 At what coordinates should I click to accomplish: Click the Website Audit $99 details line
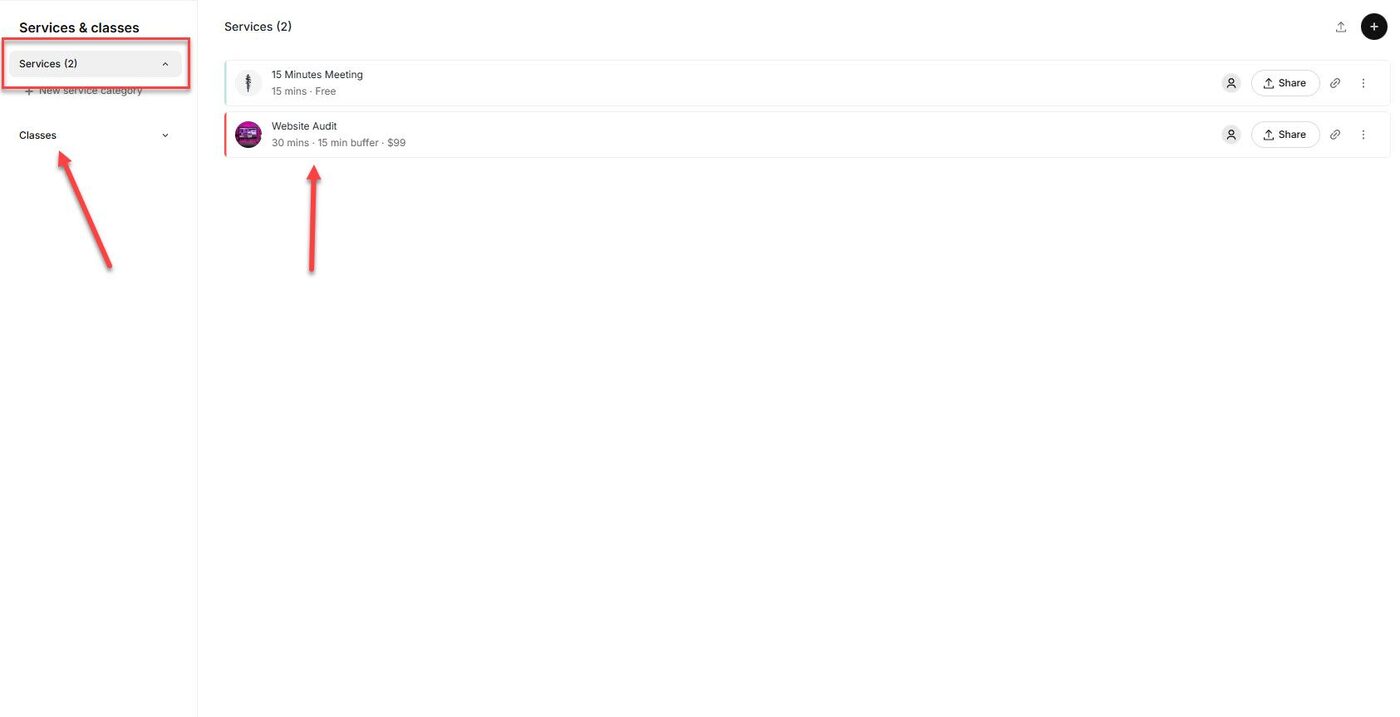pos(338,143)
